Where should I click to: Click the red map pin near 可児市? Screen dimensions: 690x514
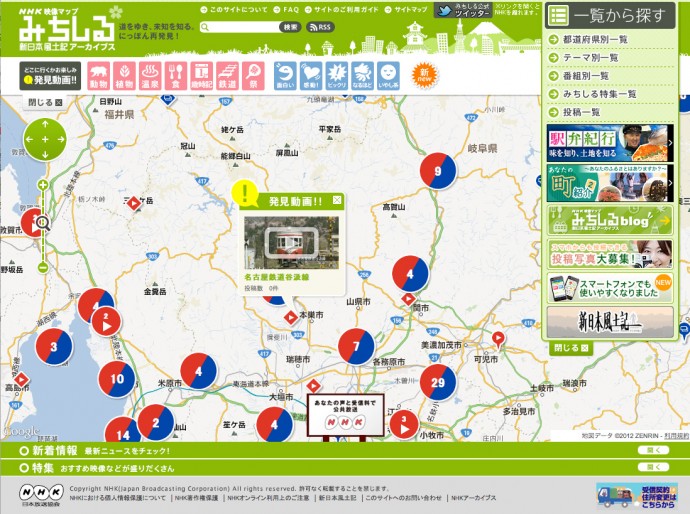(x=498, y=339)
